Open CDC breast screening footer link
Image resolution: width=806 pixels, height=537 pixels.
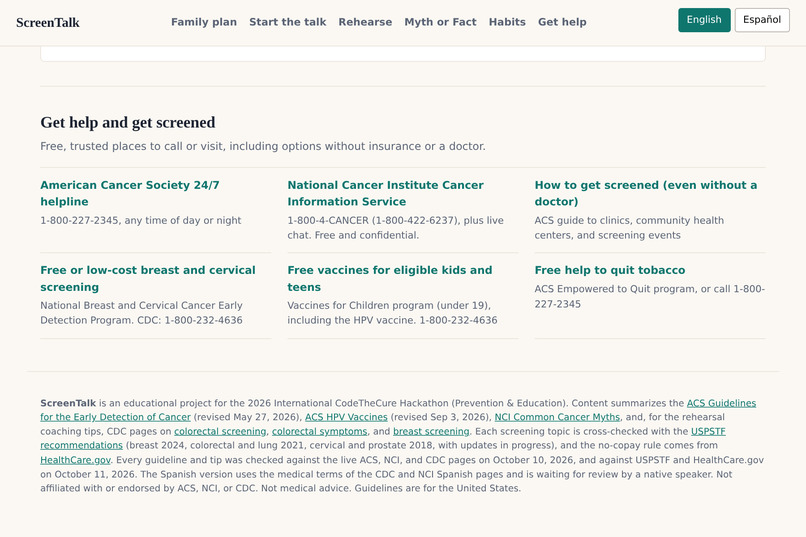pos(431,432)
